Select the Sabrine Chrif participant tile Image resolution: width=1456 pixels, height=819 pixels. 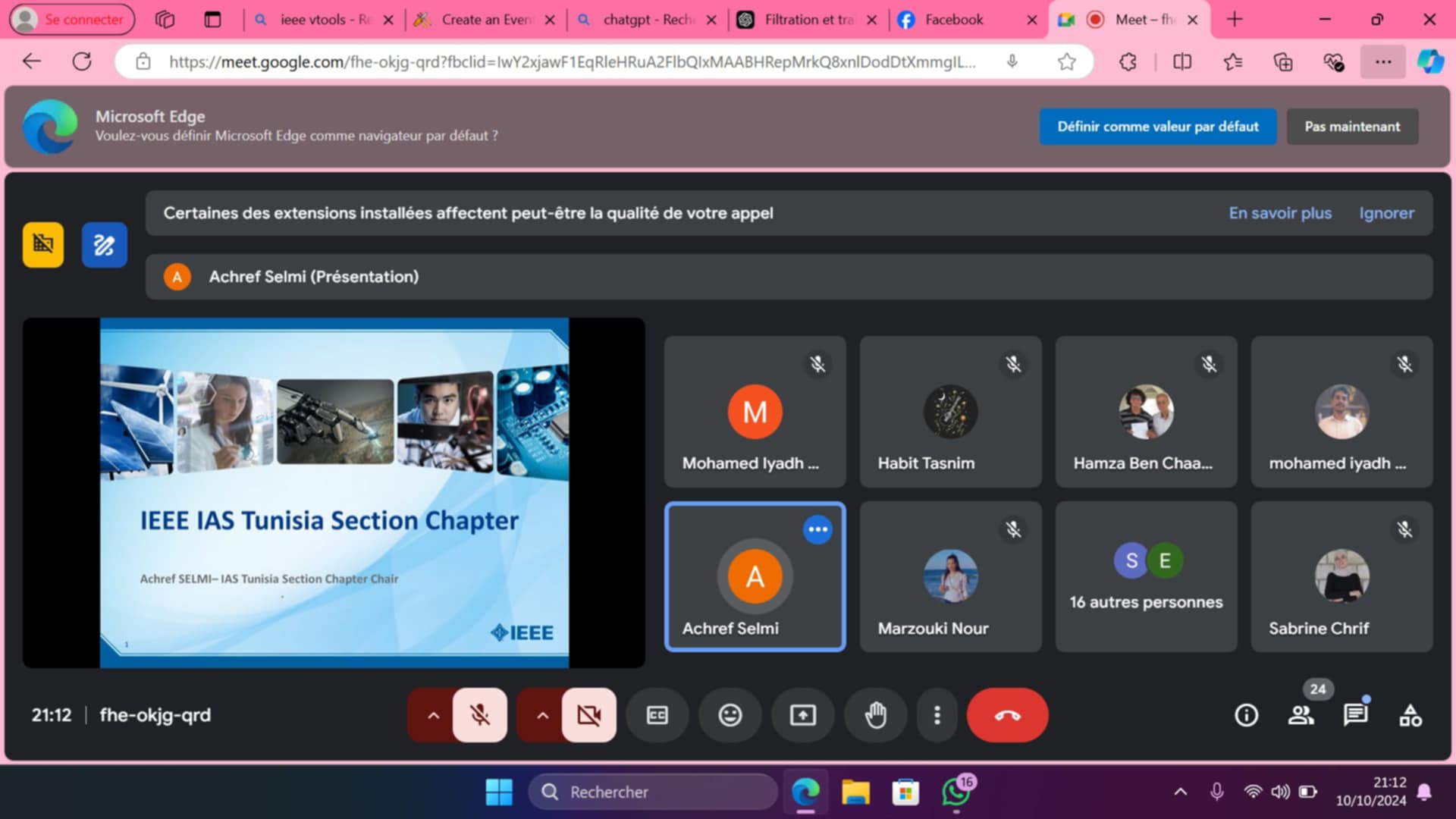[1341, 576]
